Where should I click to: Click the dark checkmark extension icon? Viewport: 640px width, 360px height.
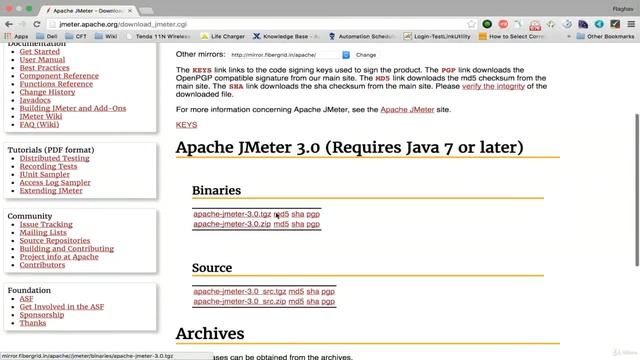(615, 24)
